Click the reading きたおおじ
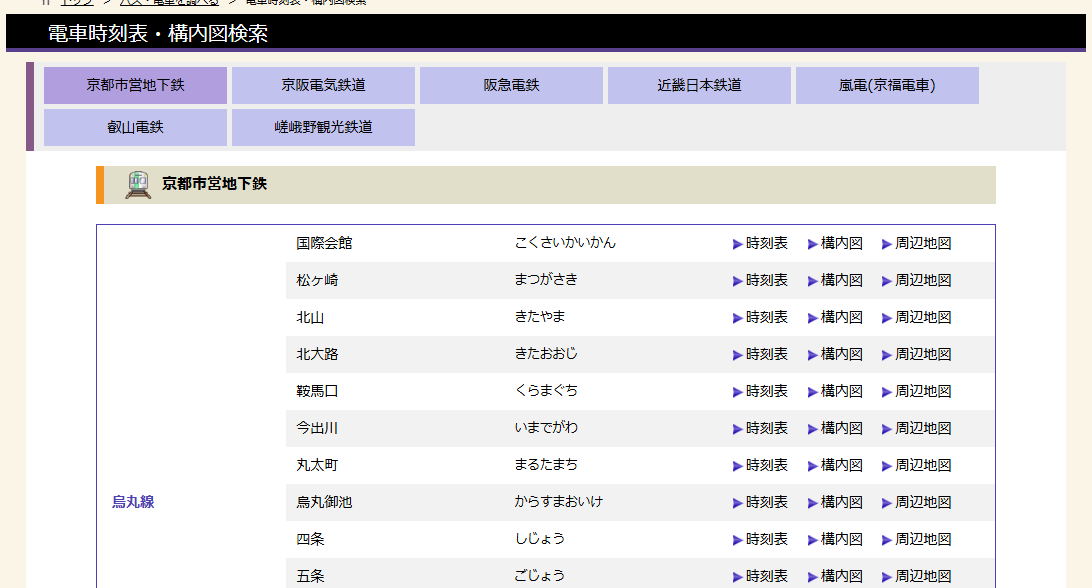 click(x=546, y=353)
